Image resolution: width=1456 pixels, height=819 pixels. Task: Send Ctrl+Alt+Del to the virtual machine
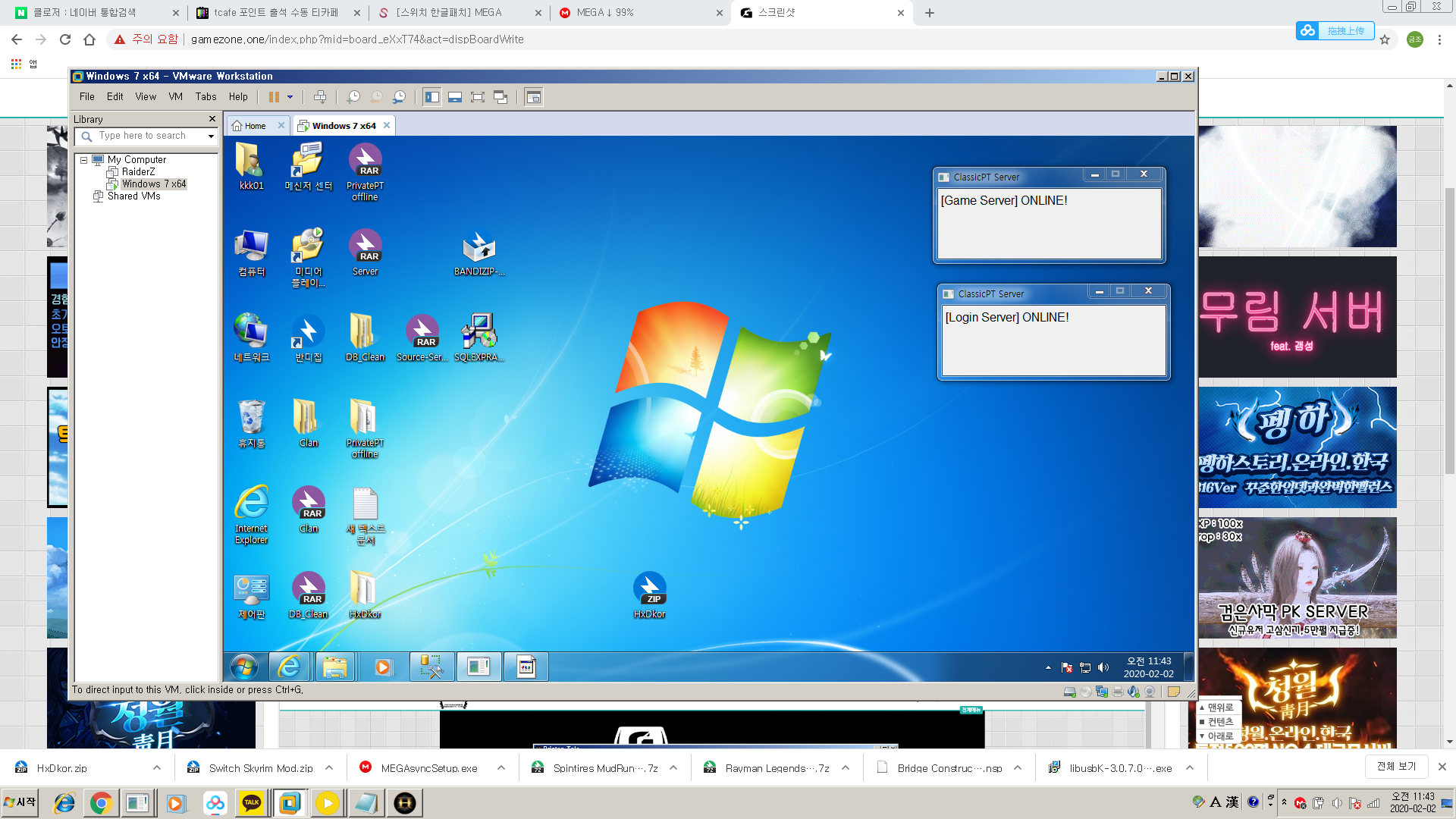[320, 97]
